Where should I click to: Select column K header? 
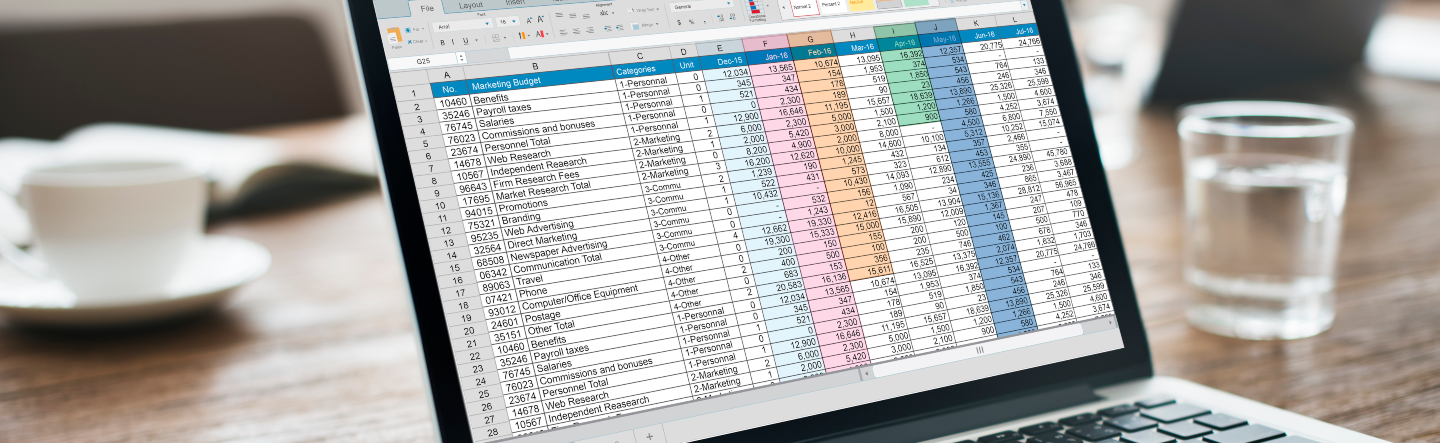click(974, 24)
